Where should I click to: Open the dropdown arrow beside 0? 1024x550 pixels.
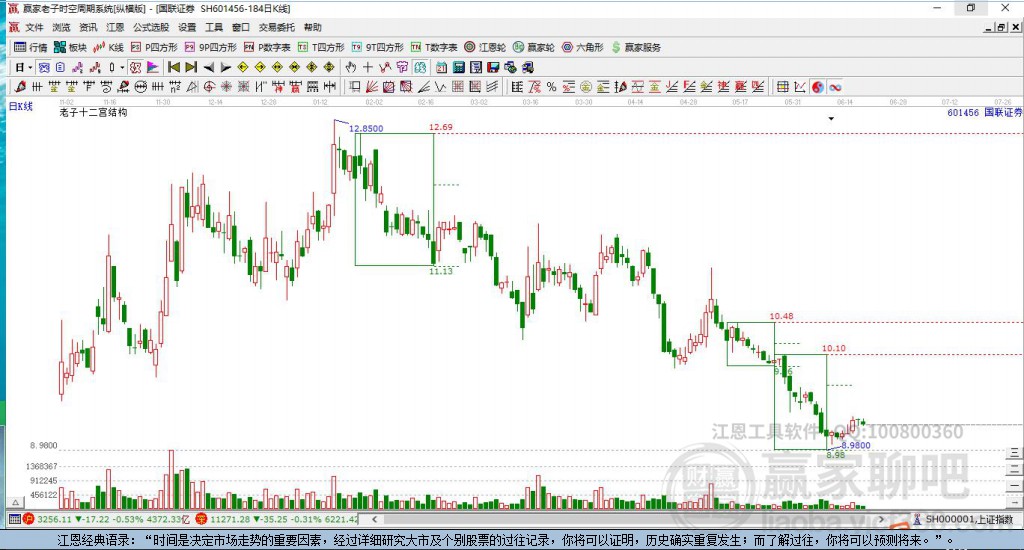pyautogui.click(x=122, y=68)
